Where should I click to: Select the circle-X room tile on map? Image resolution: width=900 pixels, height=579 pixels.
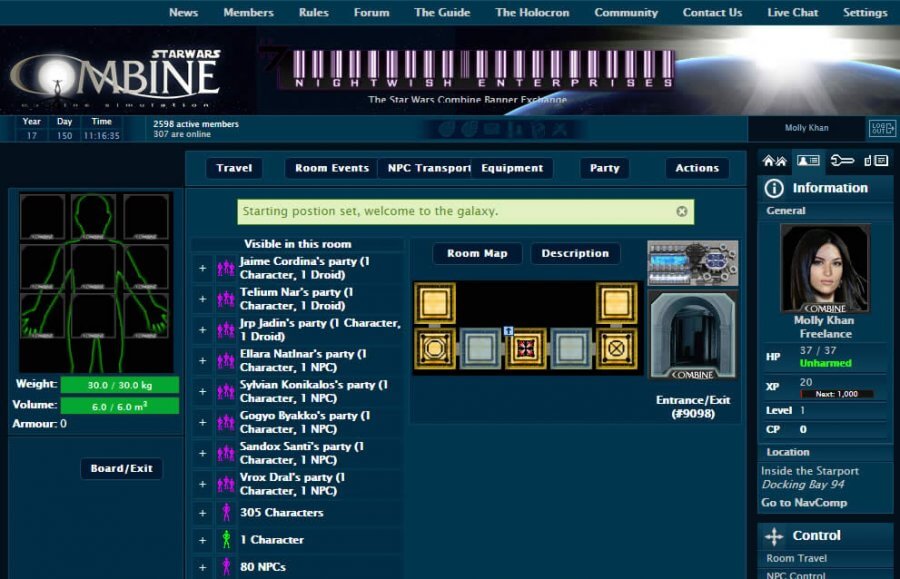click(616, 348)
